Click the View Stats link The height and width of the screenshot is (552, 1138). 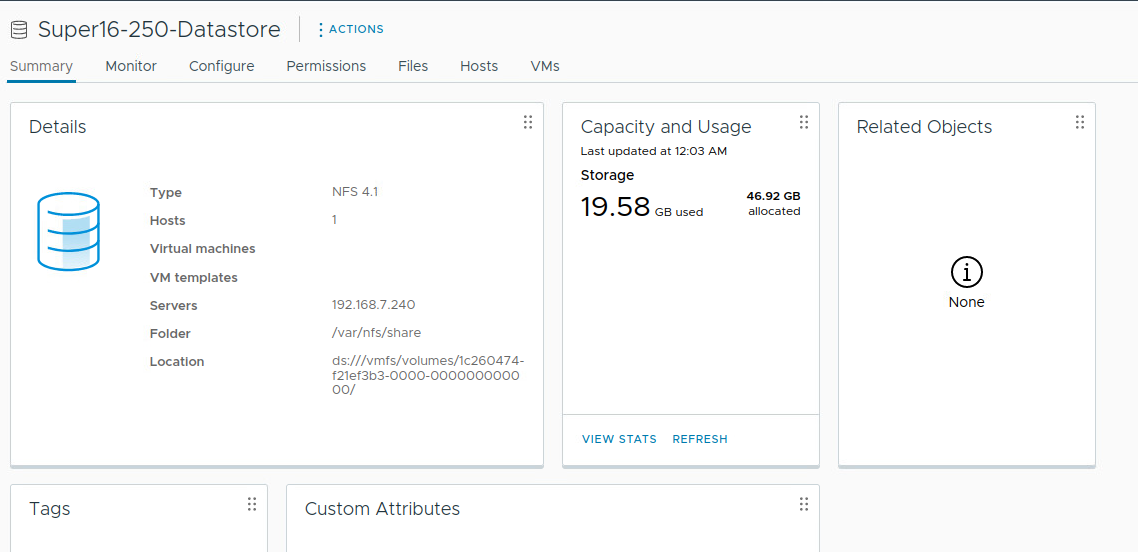tap(619, 439)
